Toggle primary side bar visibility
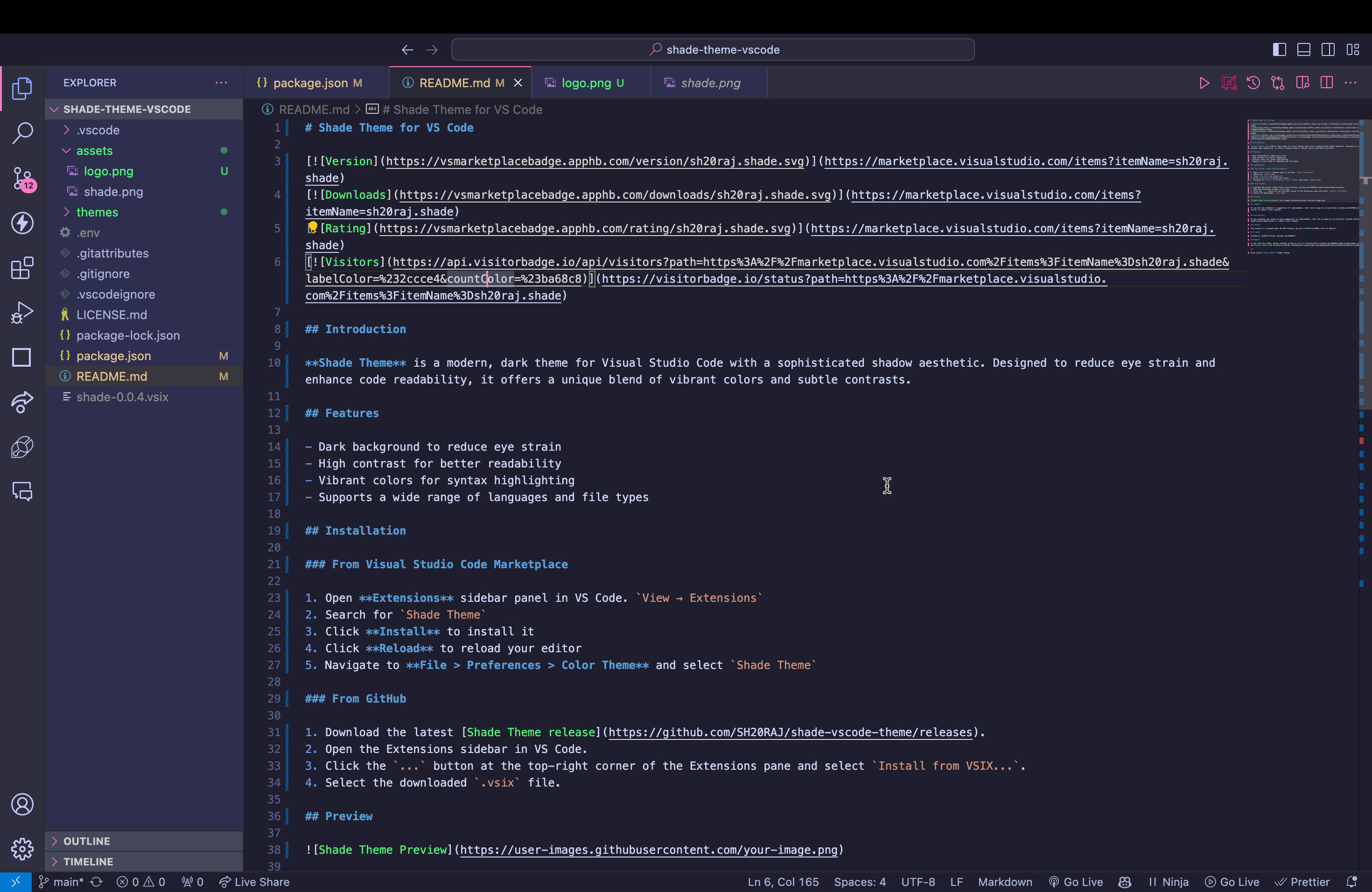The height and width of the screenshot is (892, 1372). click(x=1279, y=49)
